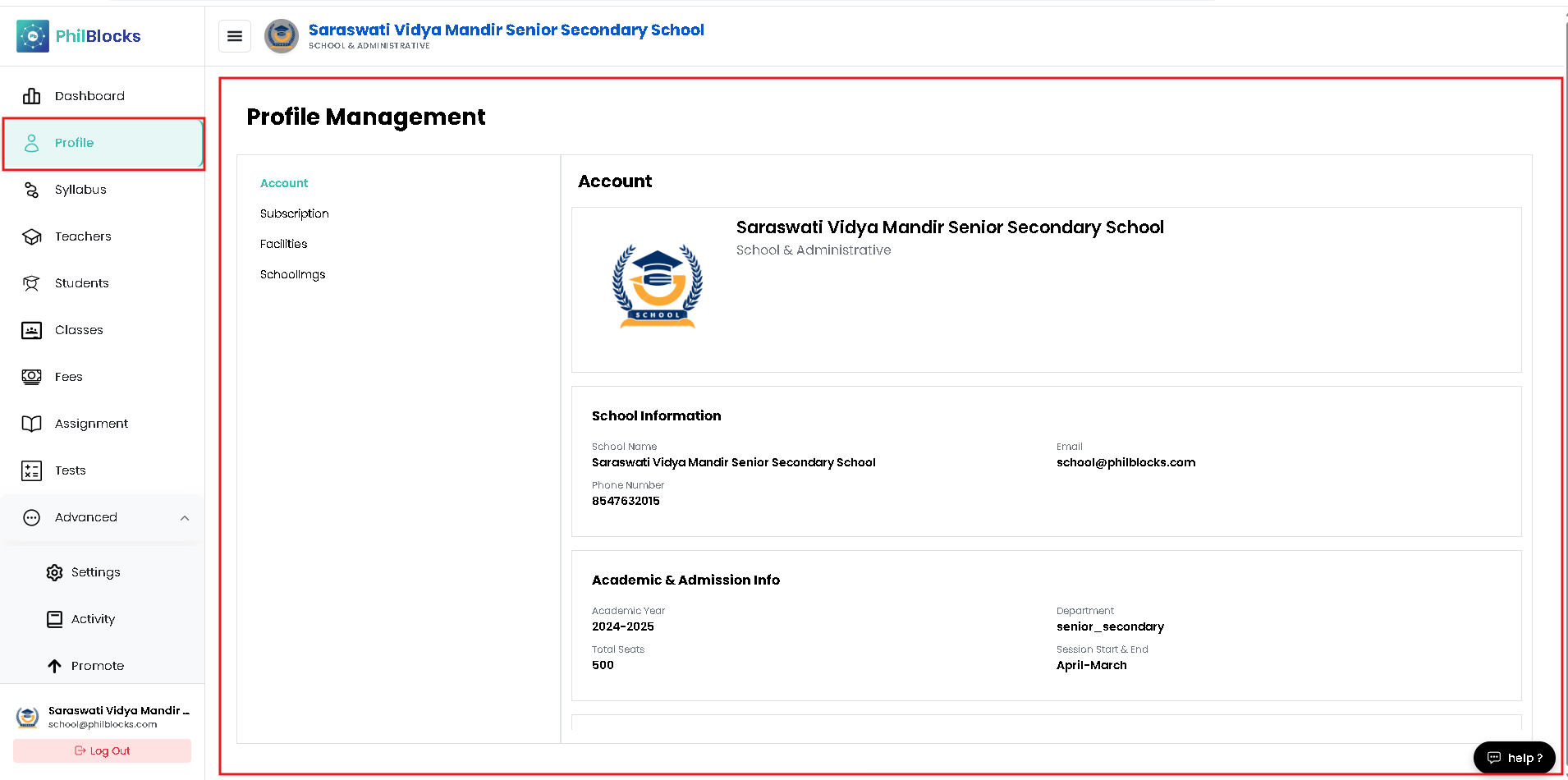Click the Promote up-arrow icon
Screen dimensions: 1568x780
click(55, 666)
